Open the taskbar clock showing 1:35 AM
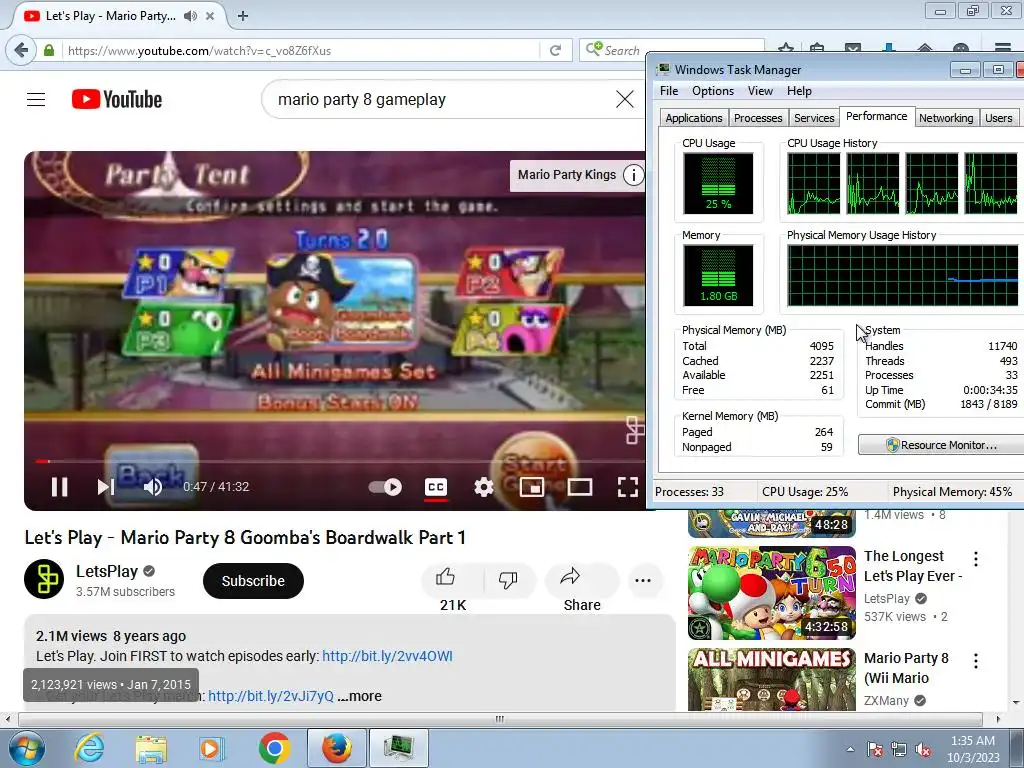 pos(973,749)
